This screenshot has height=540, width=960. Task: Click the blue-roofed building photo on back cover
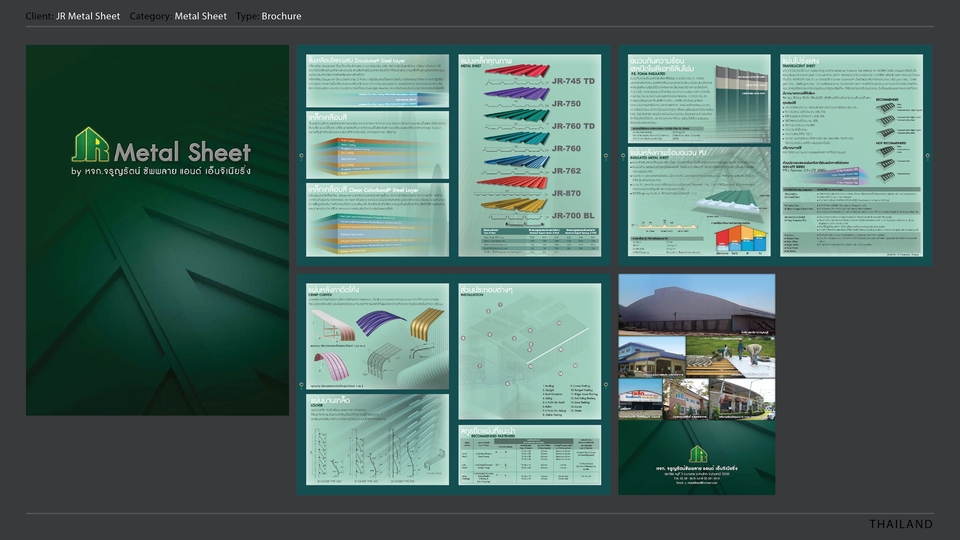coord(651,356)
